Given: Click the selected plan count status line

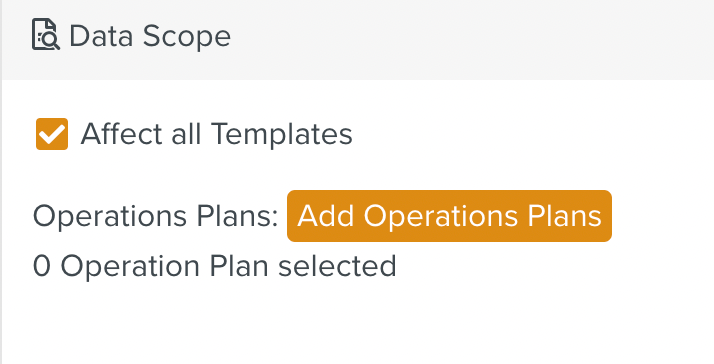Looking at the screenshot, I should coord(214,266).
